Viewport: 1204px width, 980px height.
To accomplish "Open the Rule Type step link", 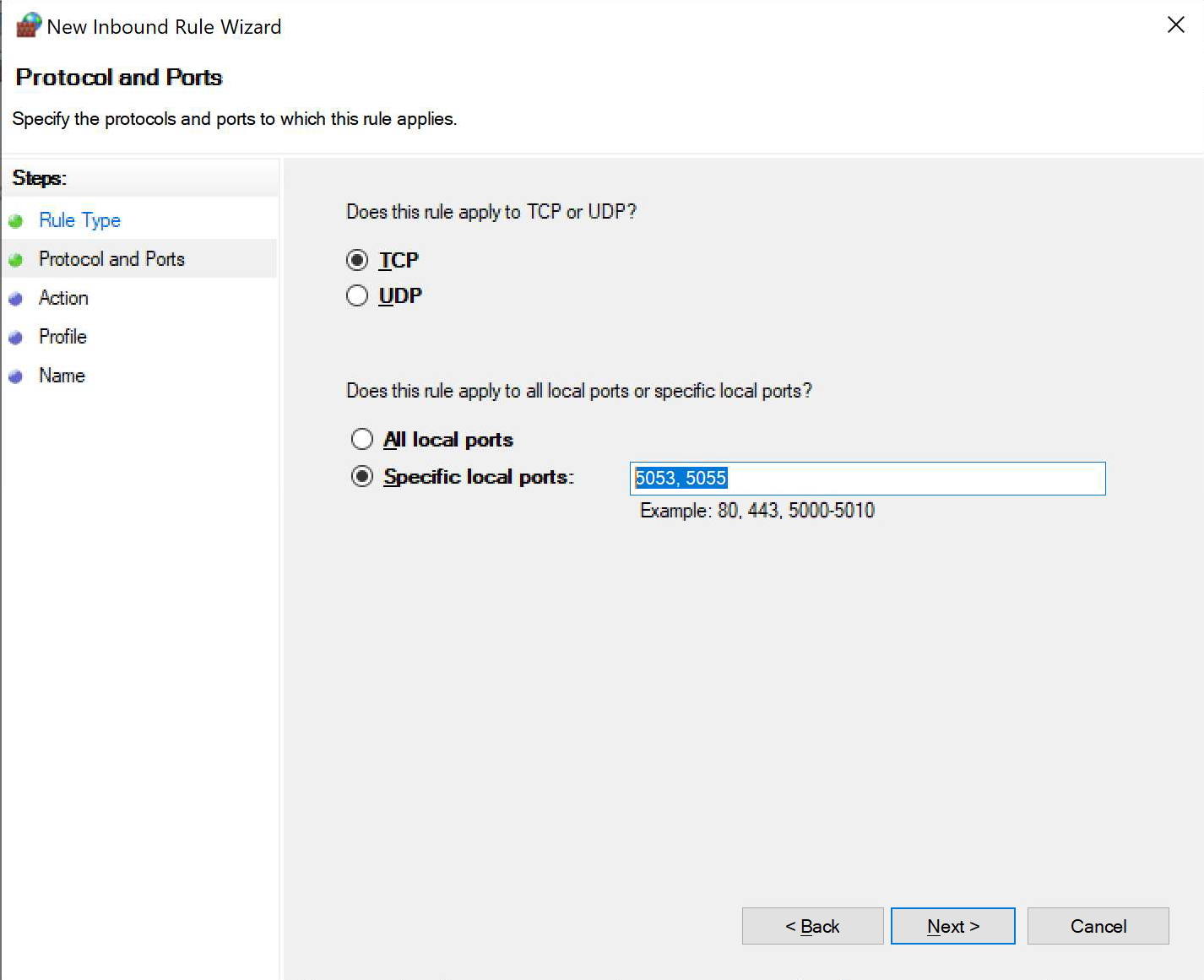I will pos(79,220).
